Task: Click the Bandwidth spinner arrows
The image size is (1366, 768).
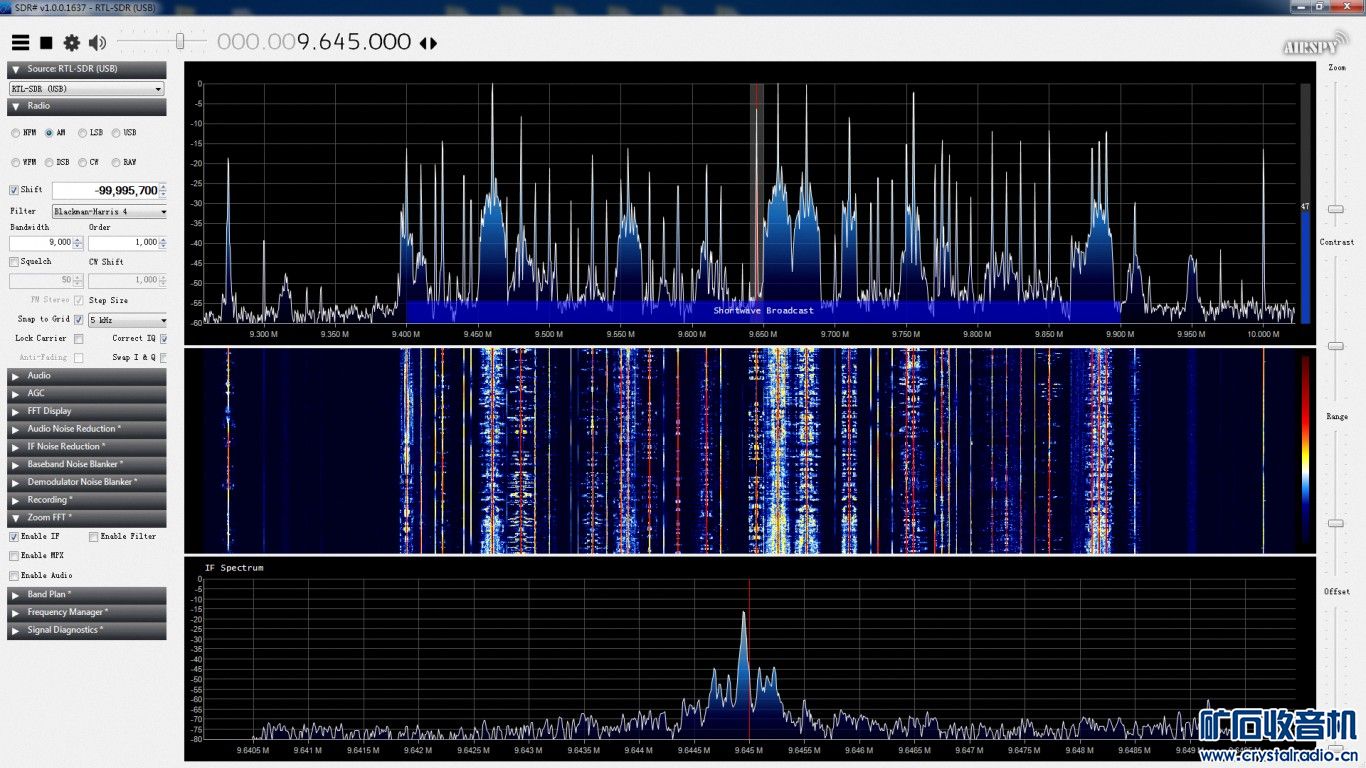Action: coord(78,242)
